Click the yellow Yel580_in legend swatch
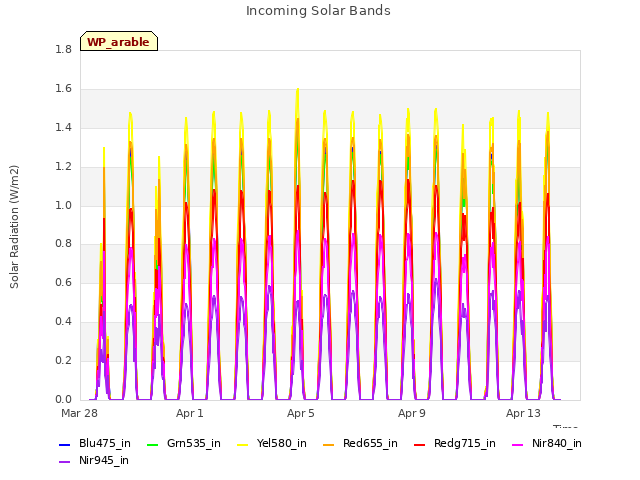The image size is (640, 480). (242, 444)
